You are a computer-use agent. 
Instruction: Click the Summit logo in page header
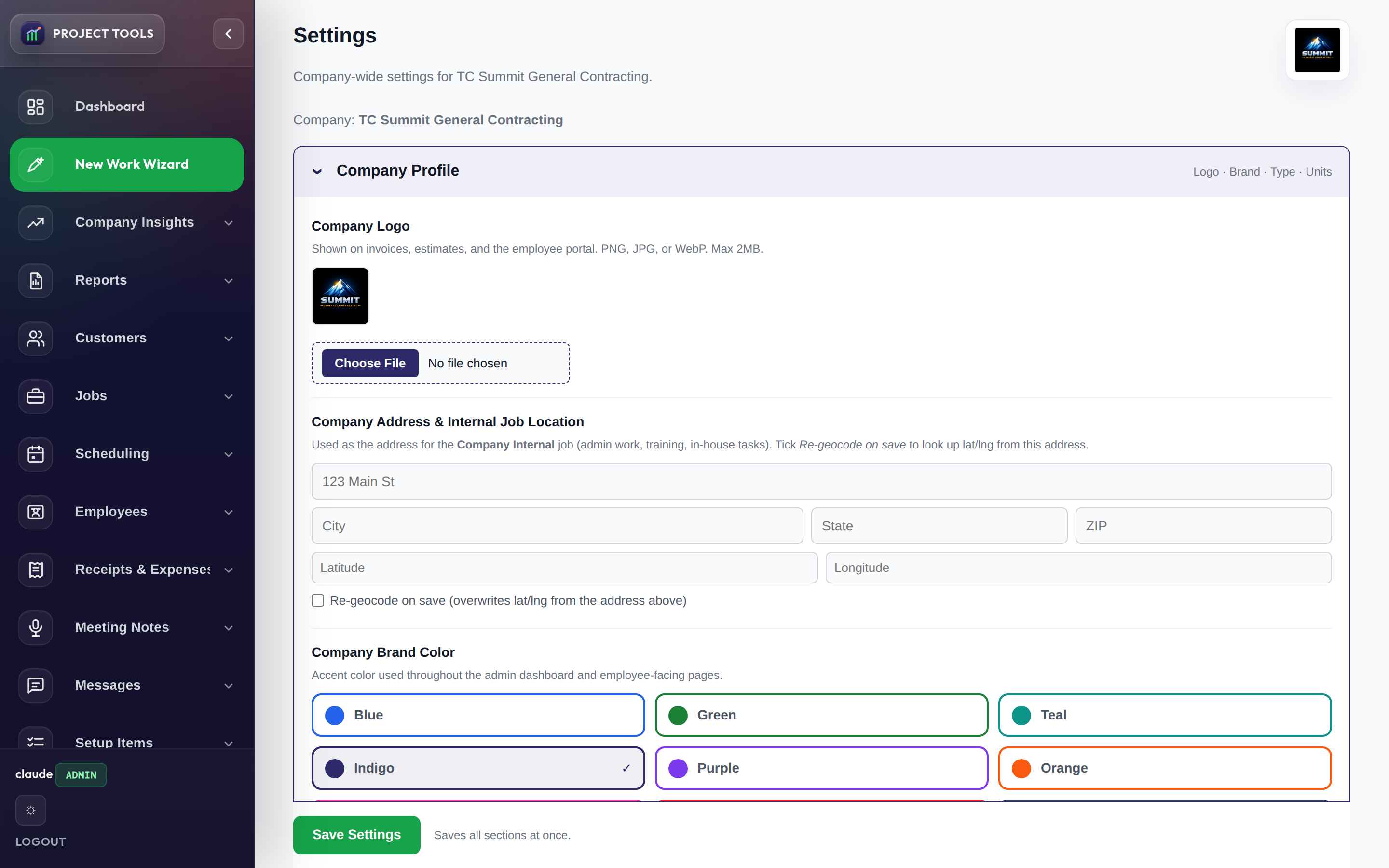[1317, 50]
